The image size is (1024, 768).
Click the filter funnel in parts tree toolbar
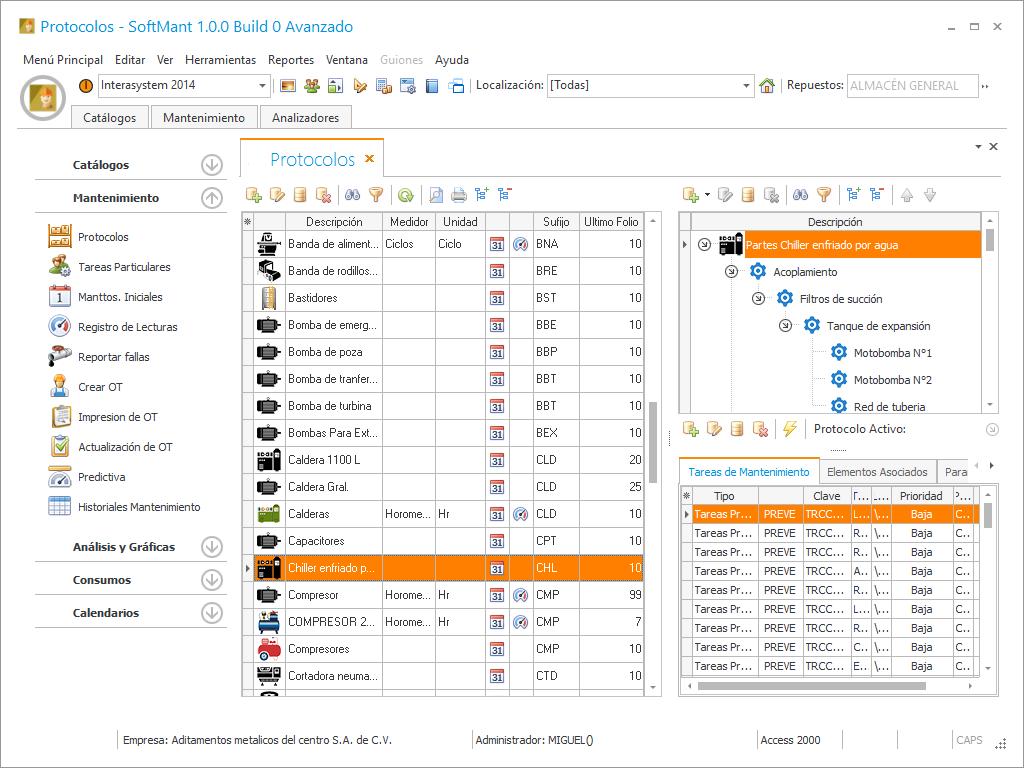pos(823,195)
